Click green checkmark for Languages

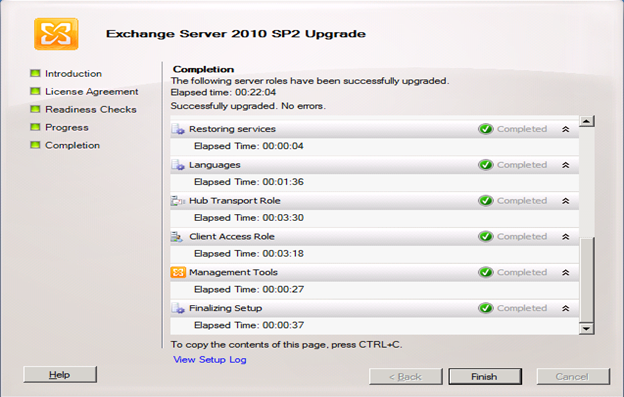(486, 165)
